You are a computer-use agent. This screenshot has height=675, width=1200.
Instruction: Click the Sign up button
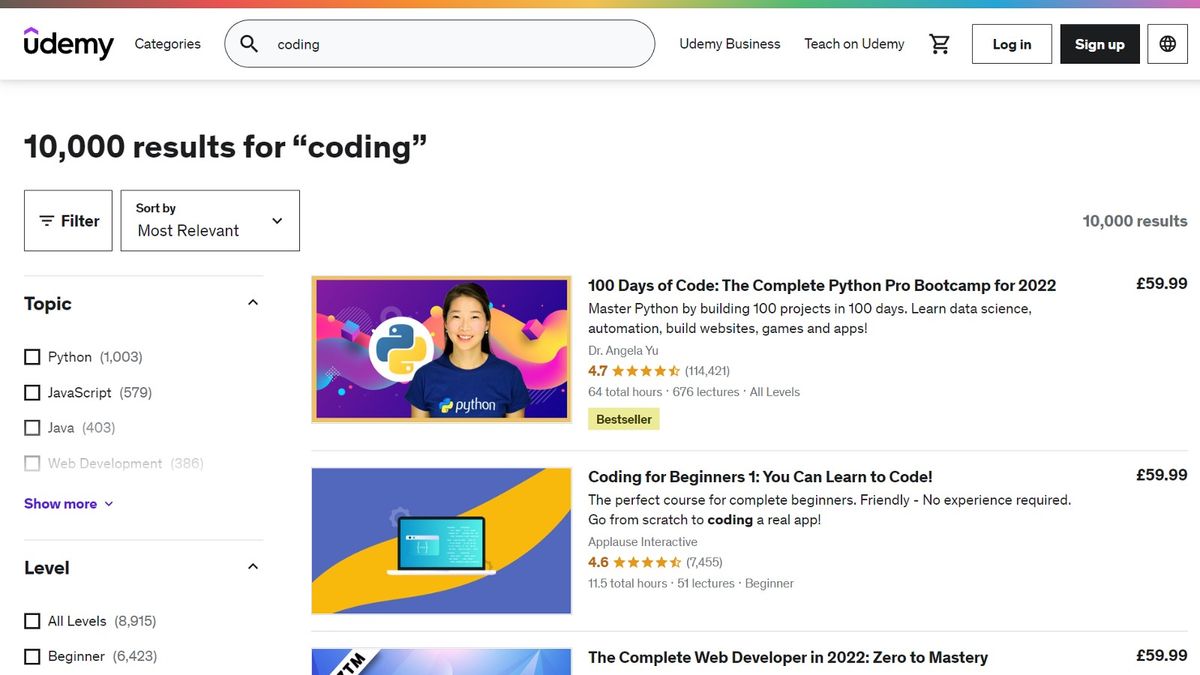(x=1099, y=43)
